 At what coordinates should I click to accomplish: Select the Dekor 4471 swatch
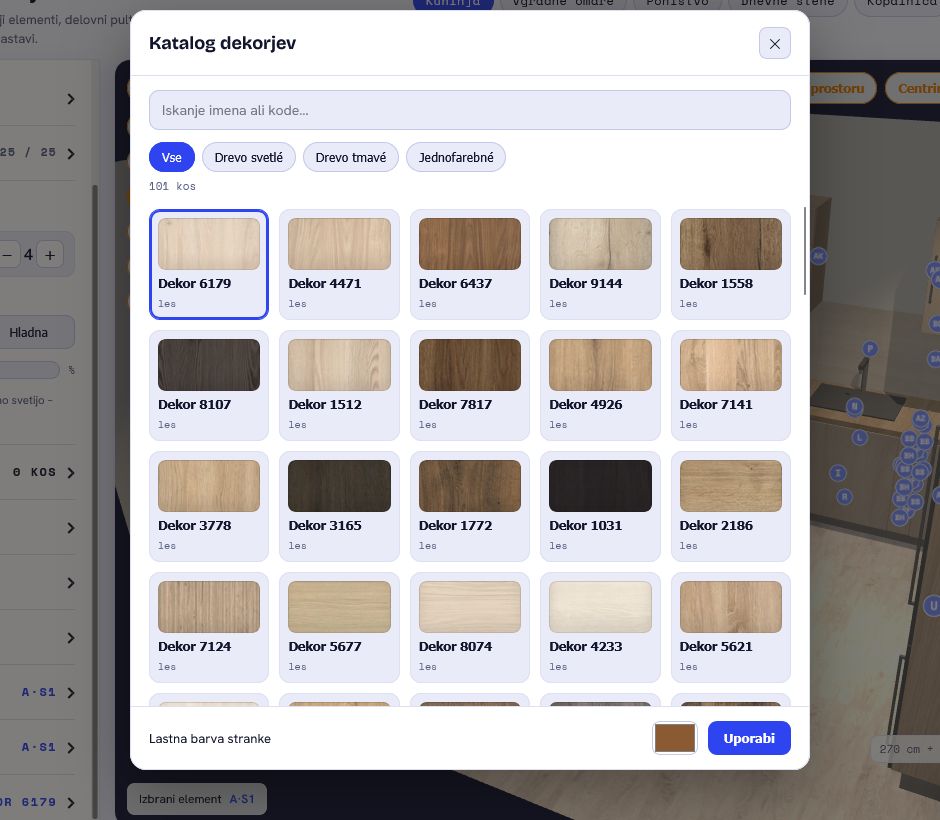click(x=339, y=264)
